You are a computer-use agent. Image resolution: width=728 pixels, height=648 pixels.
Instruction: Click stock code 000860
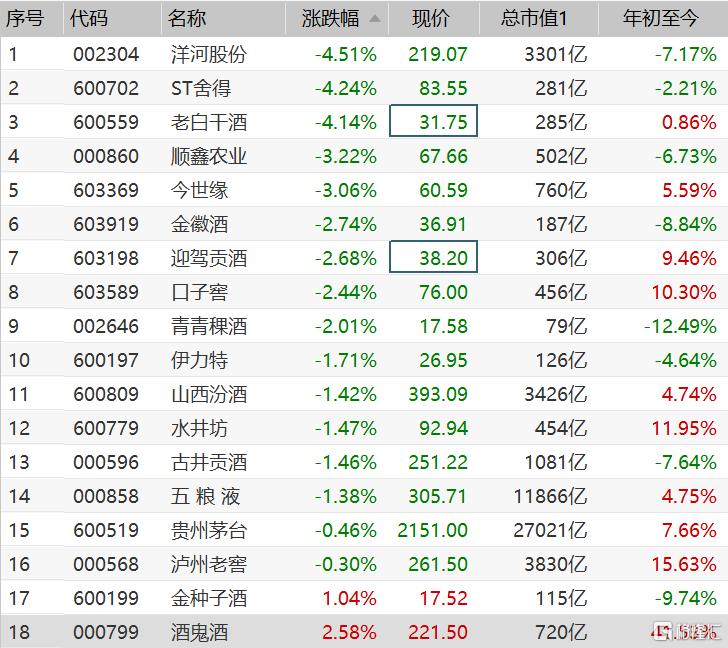(x=106, y=156)
